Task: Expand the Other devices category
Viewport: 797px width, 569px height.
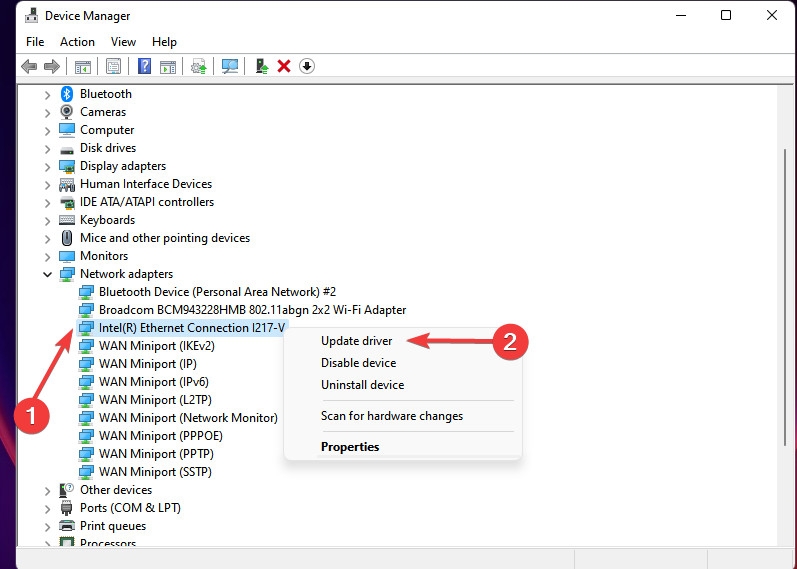Action: click(x=47, y=491)
